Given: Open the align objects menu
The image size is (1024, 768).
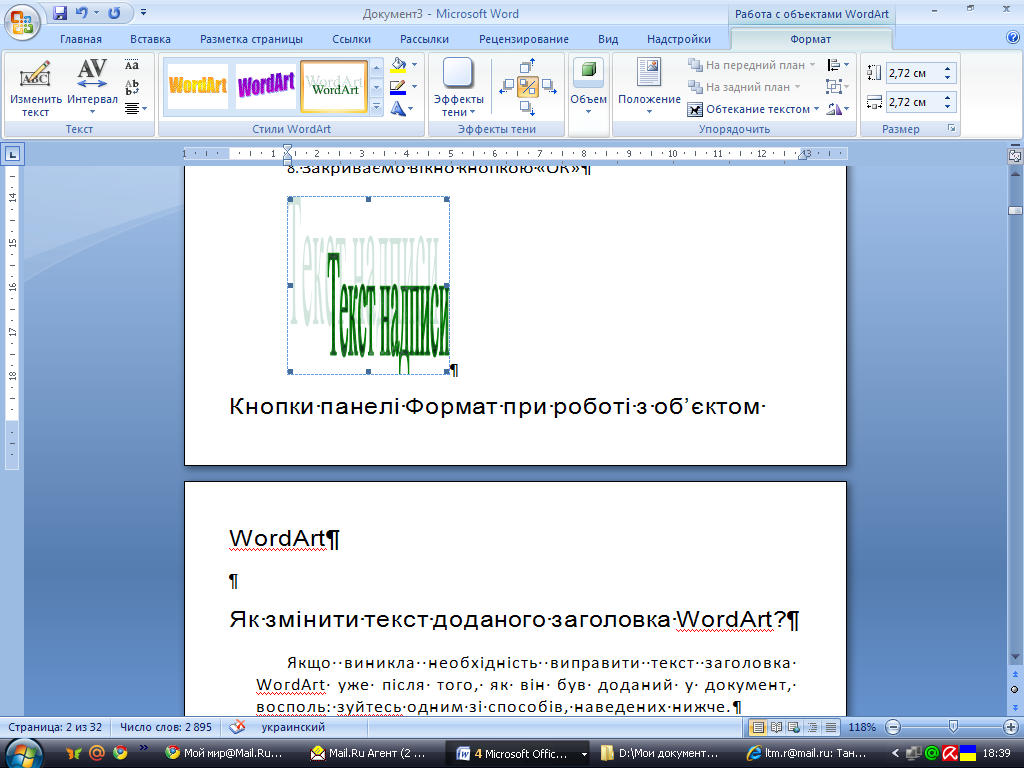Looking at the screenshot, I should coord(838,65).
